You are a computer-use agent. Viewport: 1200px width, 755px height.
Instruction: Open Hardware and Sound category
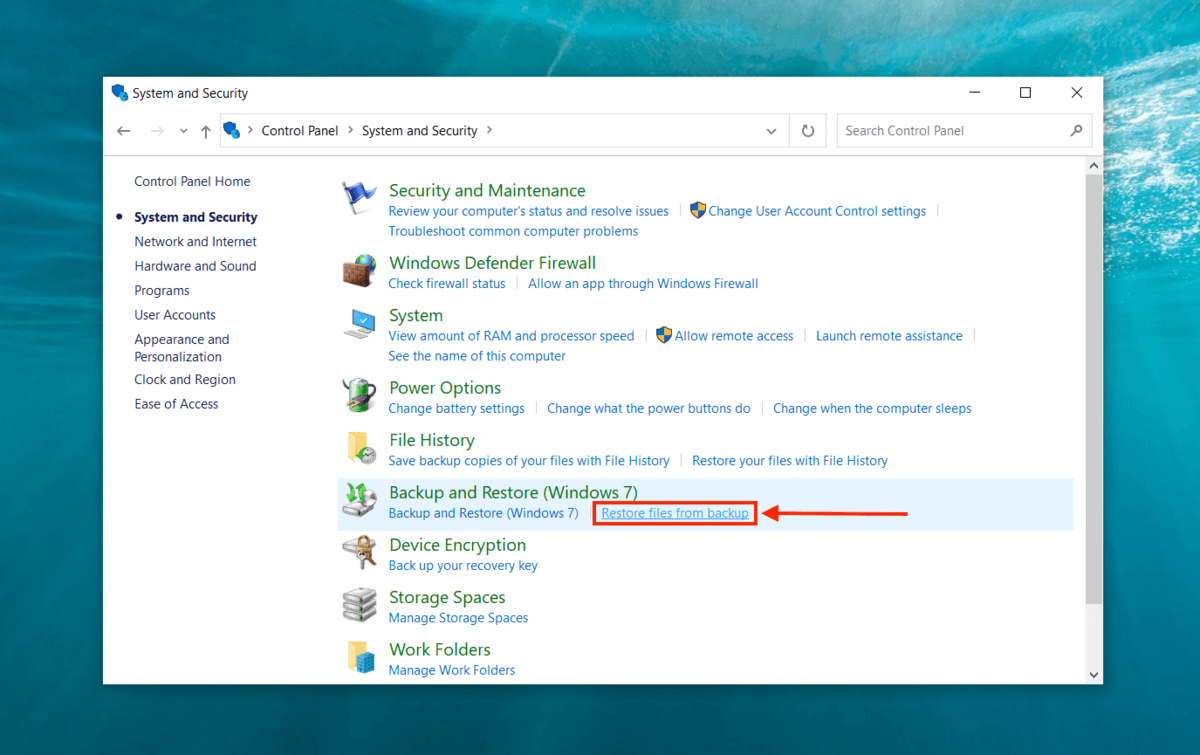[x=195, y=266]
